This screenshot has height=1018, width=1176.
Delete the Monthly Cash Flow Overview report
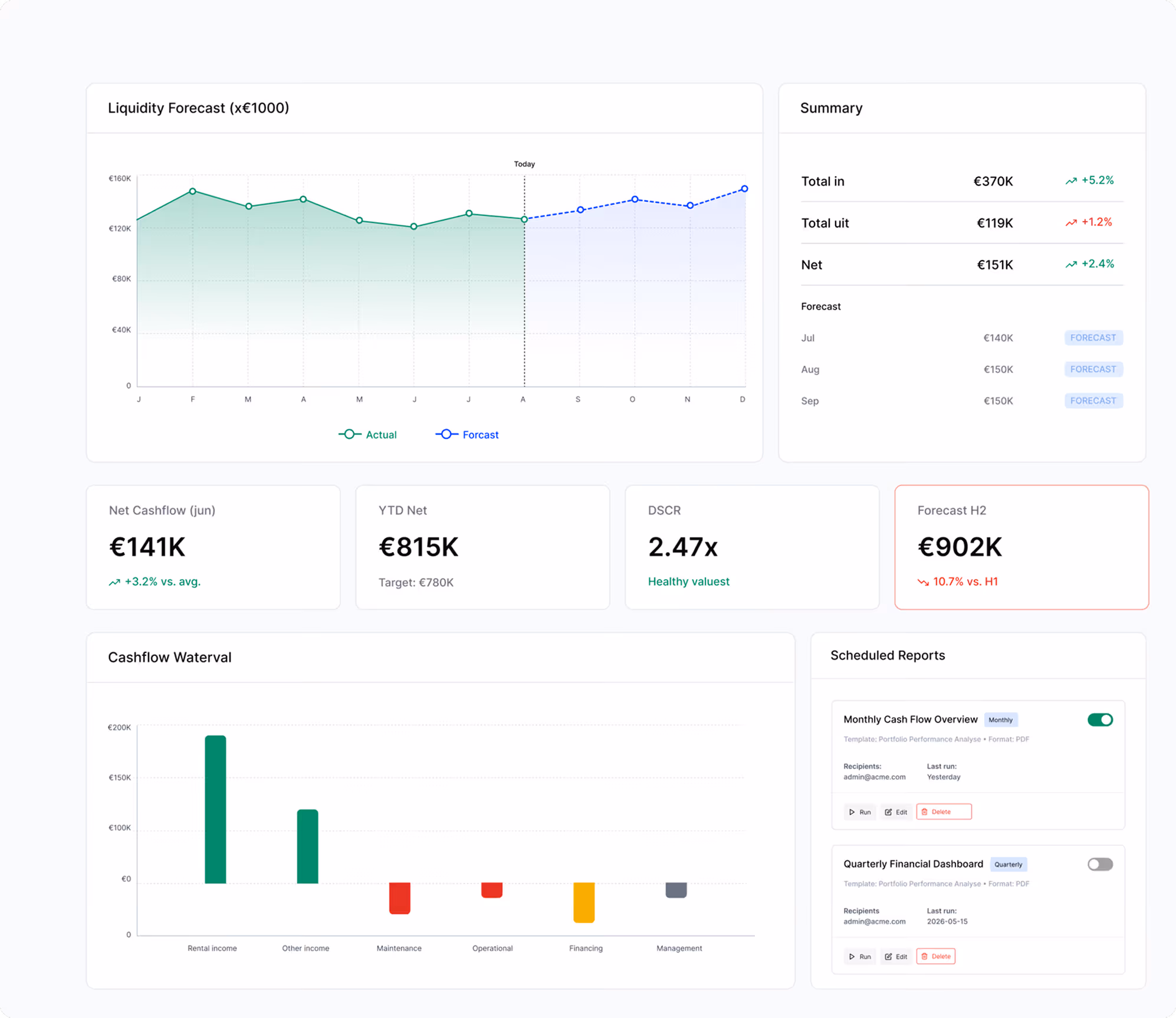coord(944,812)
